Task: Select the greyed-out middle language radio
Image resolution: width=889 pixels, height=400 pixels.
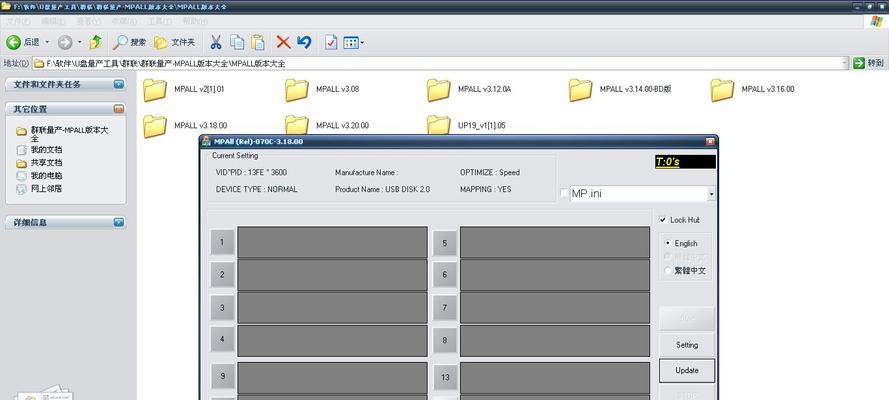Action: pyautogui.click(x=668, y=257)
